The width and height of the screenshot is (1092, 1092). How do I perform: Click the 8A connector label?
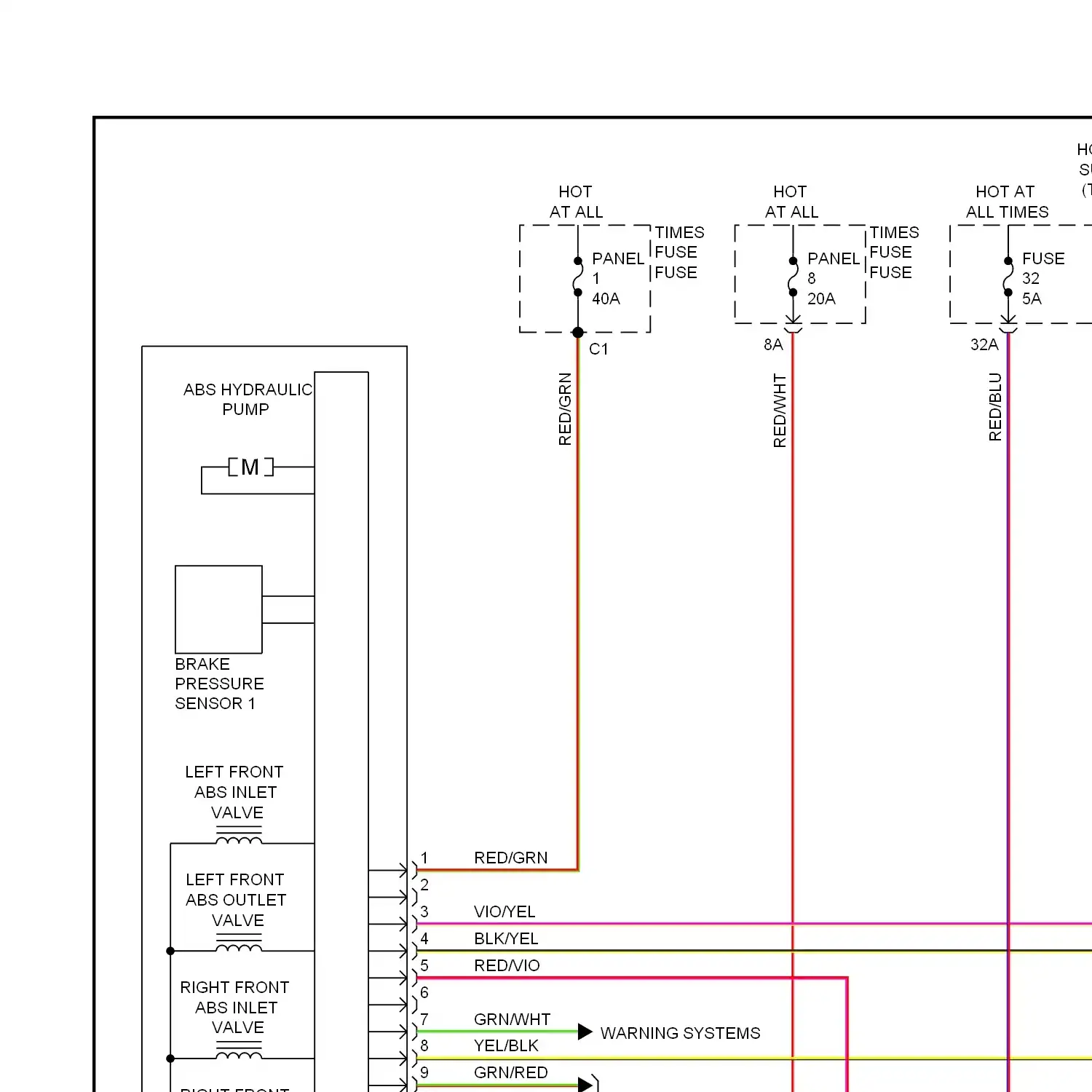(773, 344)
